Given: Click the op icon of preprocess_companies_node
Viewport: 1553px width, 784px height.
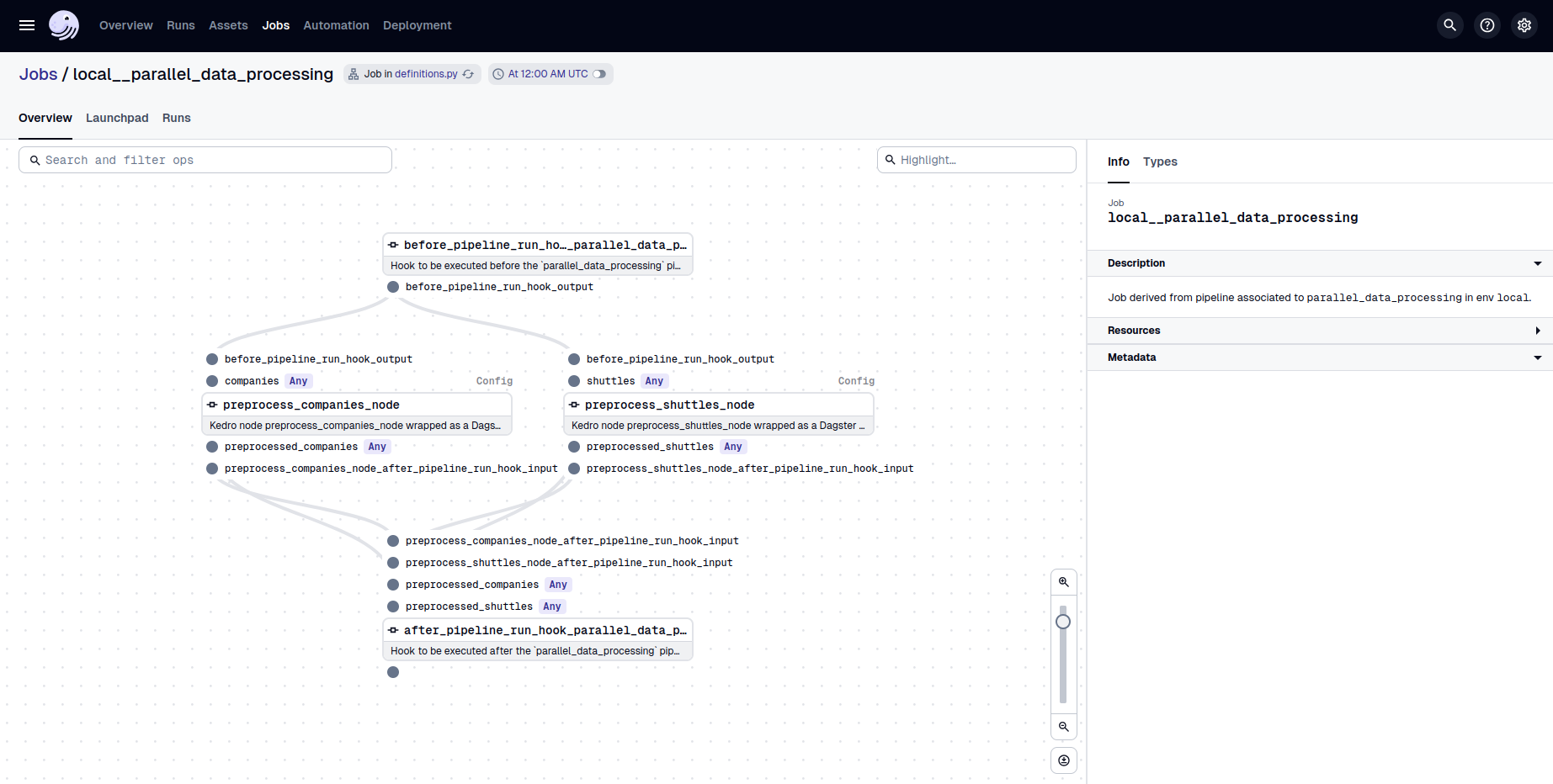Looking at the screenshot, I should click(212, 405).
